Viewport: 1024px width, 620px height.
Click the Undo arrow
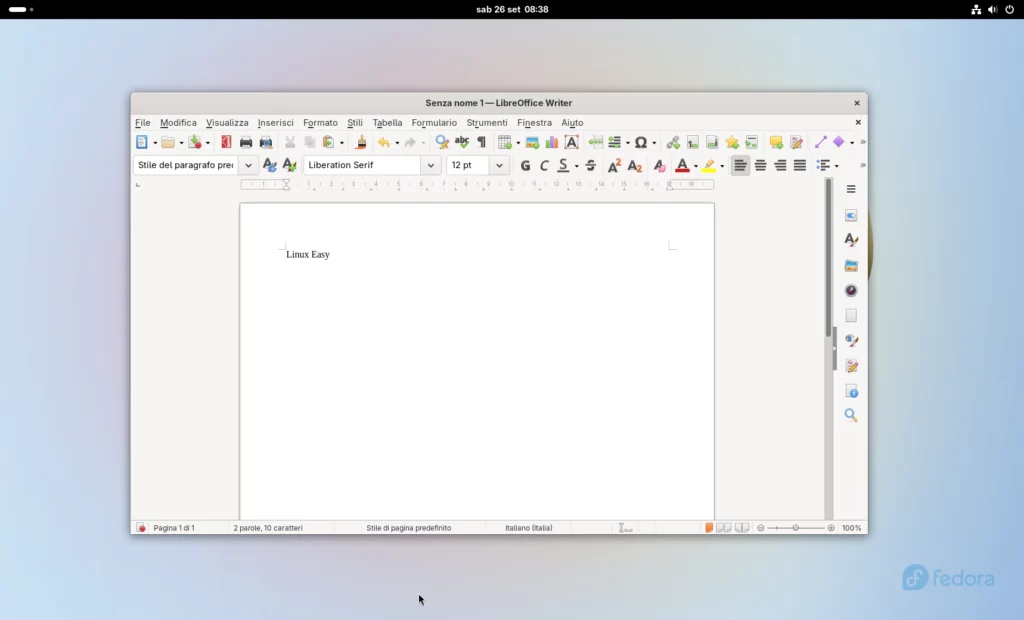coord(383,142)
